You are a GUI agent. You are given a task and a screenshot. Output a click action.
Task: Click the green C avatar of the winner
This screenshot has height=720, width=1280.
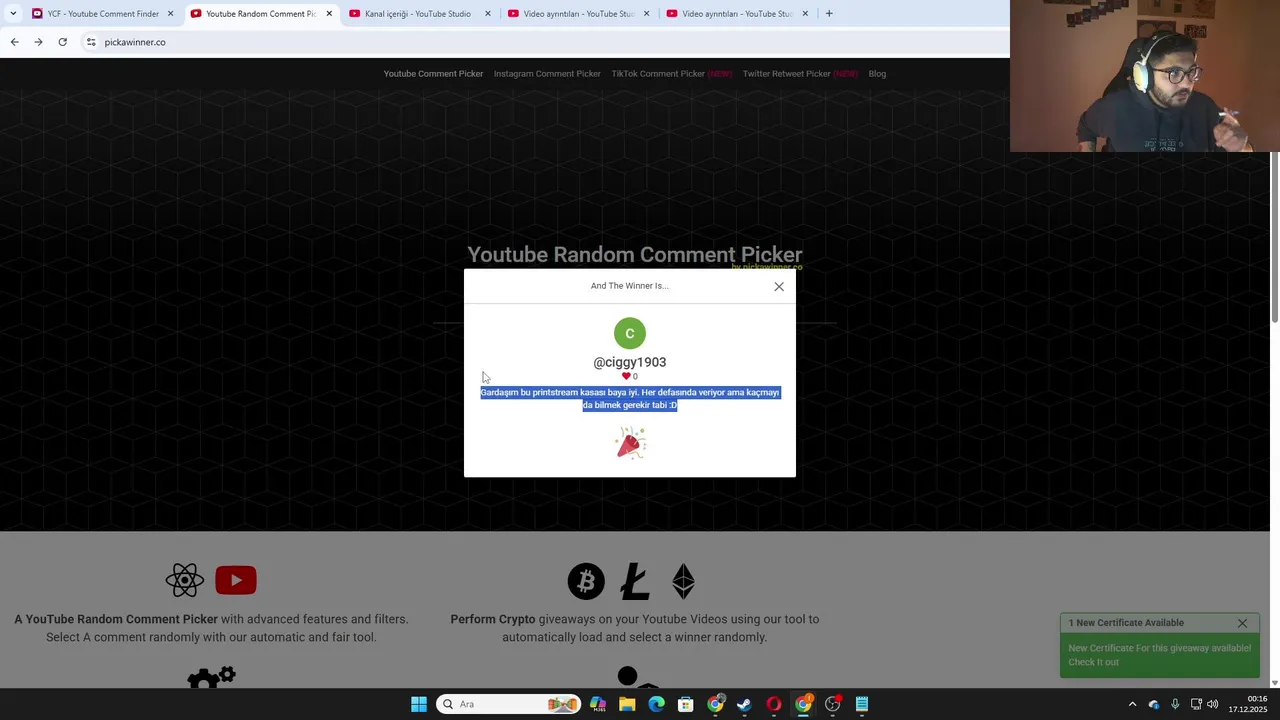click(x=630, y=333)
